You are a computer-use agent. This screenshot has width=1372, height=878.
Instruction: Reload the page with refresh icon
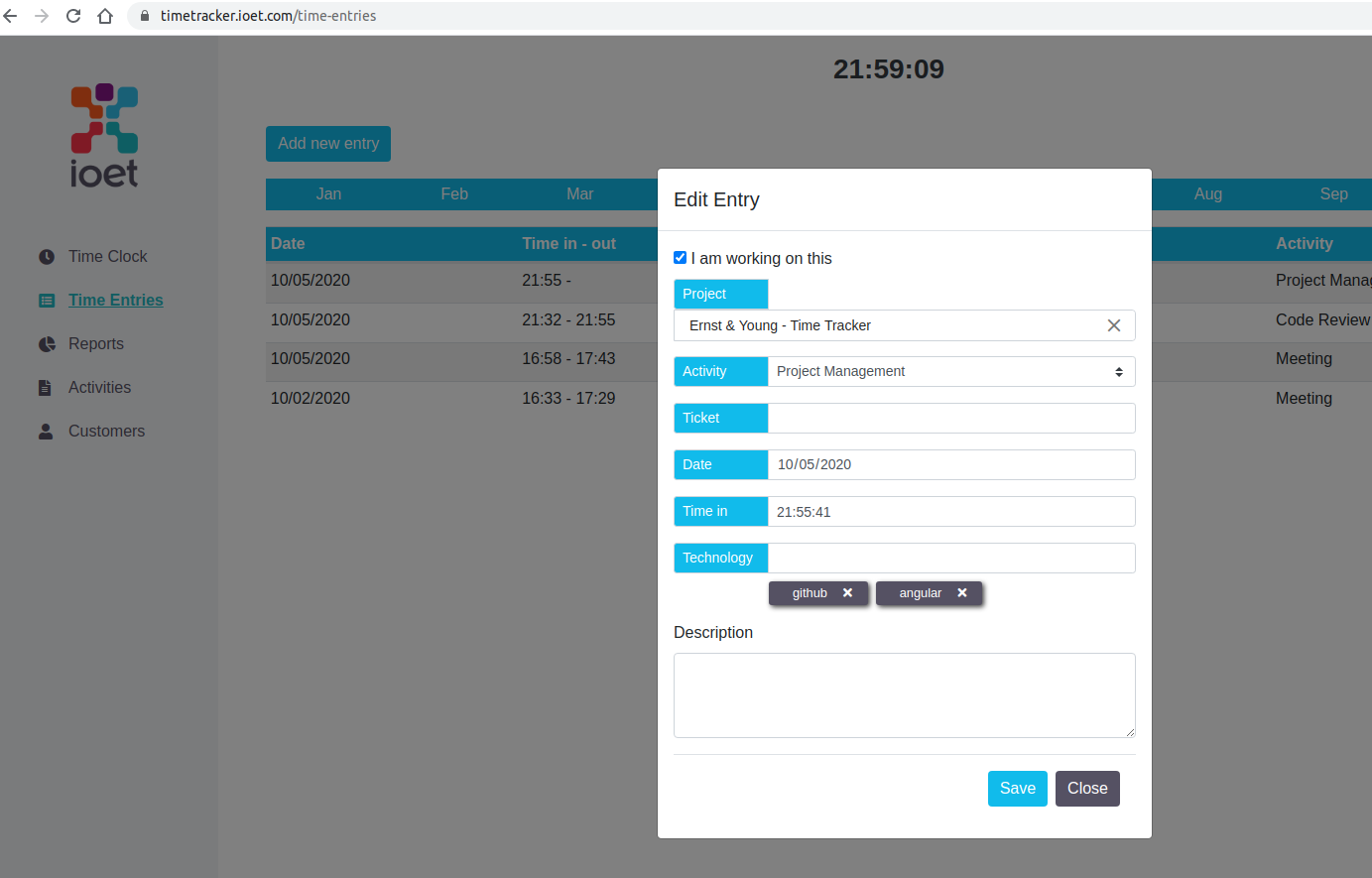(x=73, y=16)
